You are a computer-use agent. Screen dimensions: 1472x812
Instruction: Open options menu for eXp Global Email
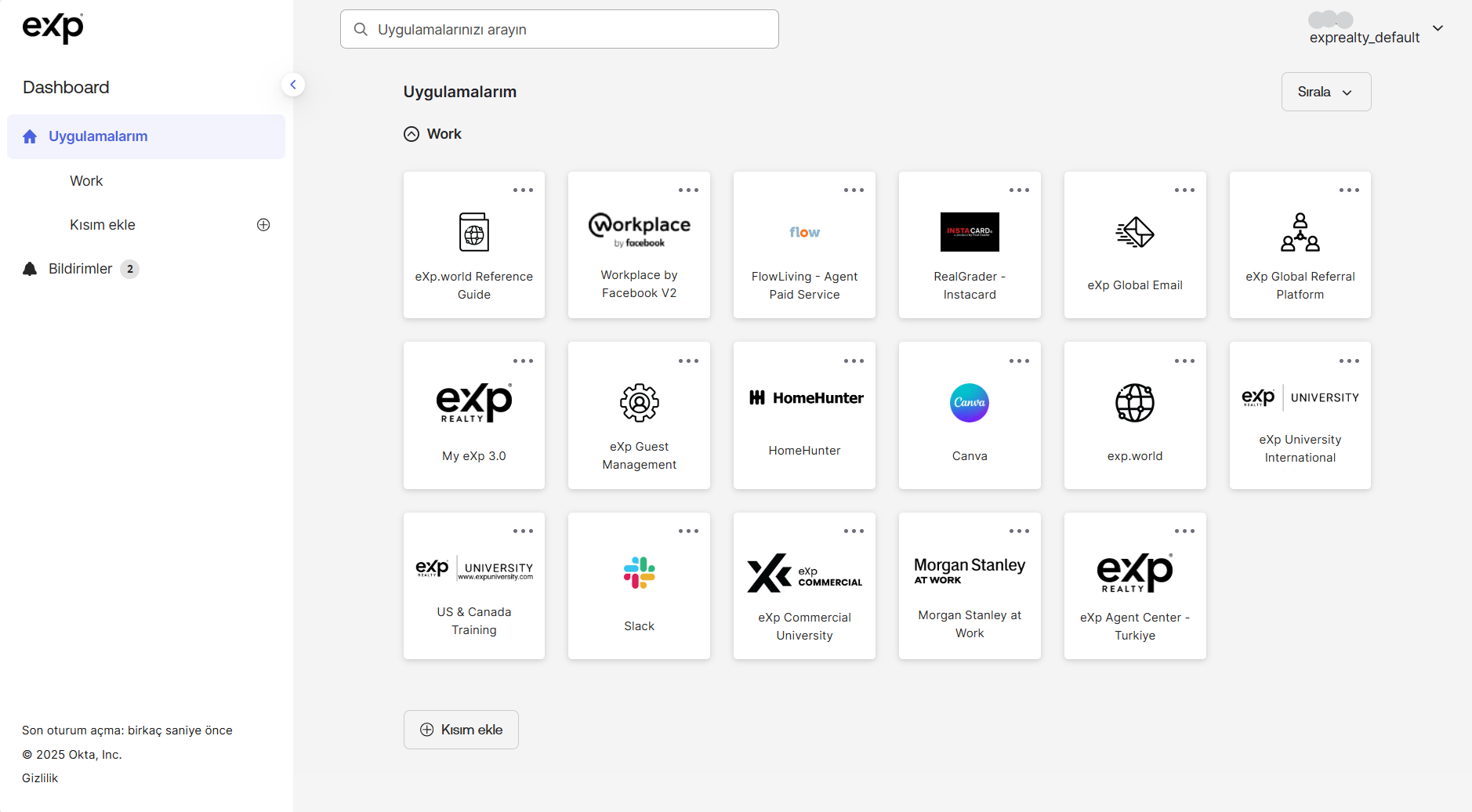[x=1184, y=190]
